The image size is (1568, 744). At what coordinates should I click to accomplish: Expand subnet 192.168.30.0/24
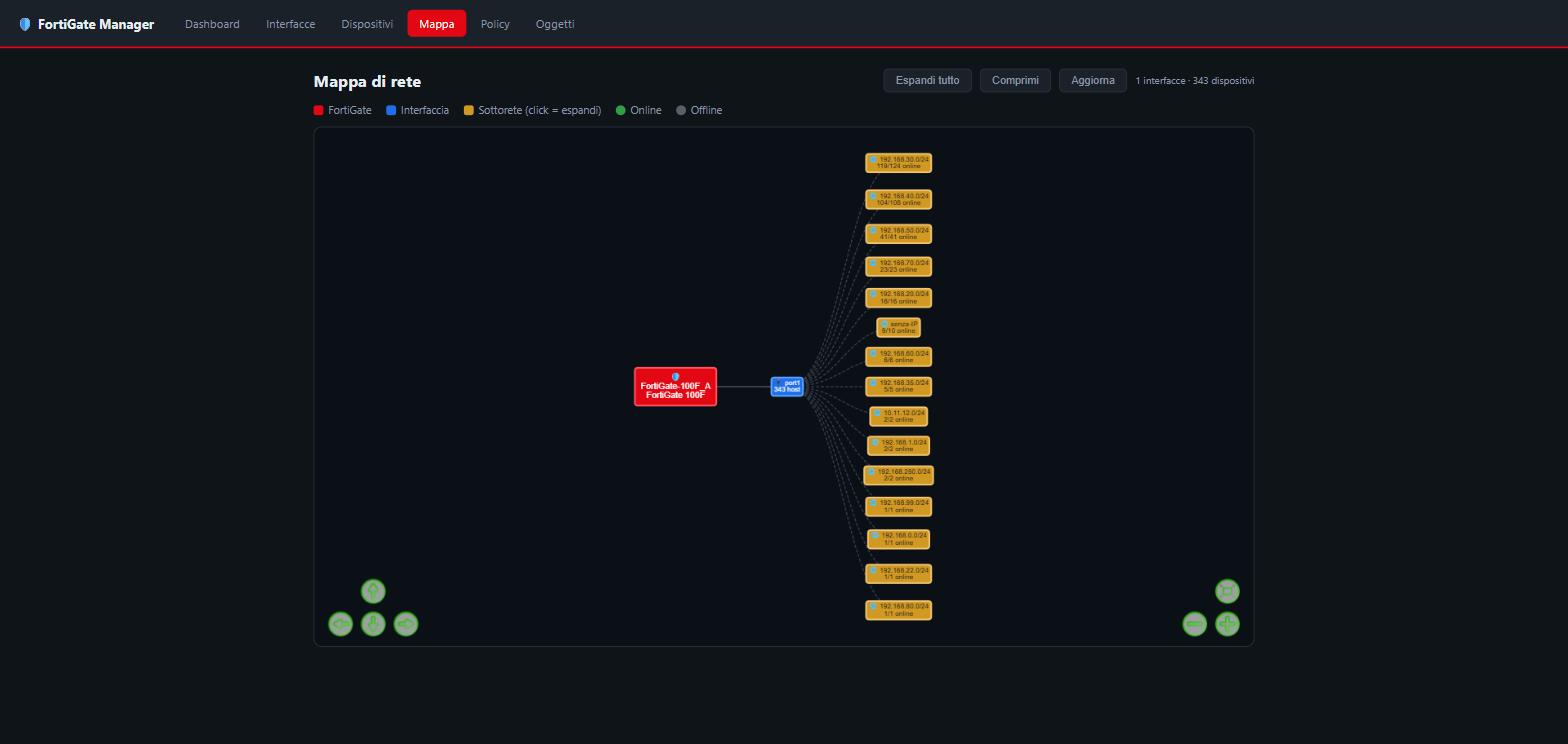click(x=898, y=163)
